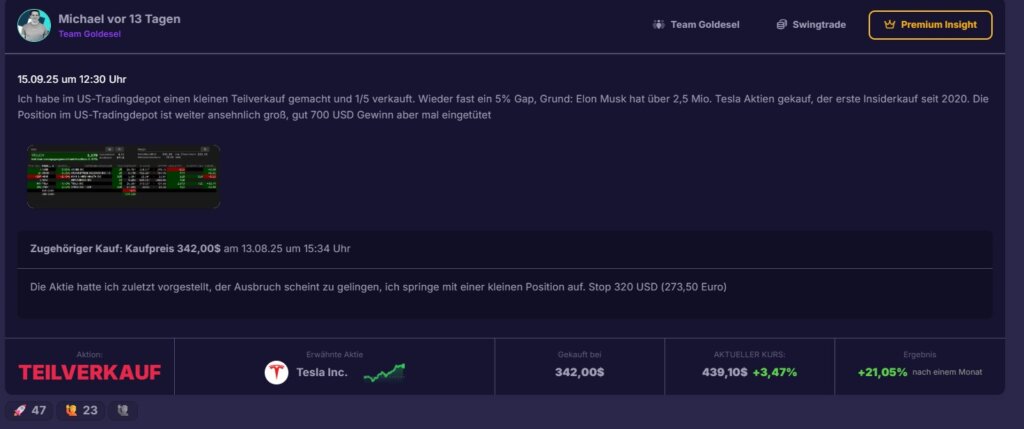
Task: Open the purple Team Goldesel link
Action: tap(89, 34)
